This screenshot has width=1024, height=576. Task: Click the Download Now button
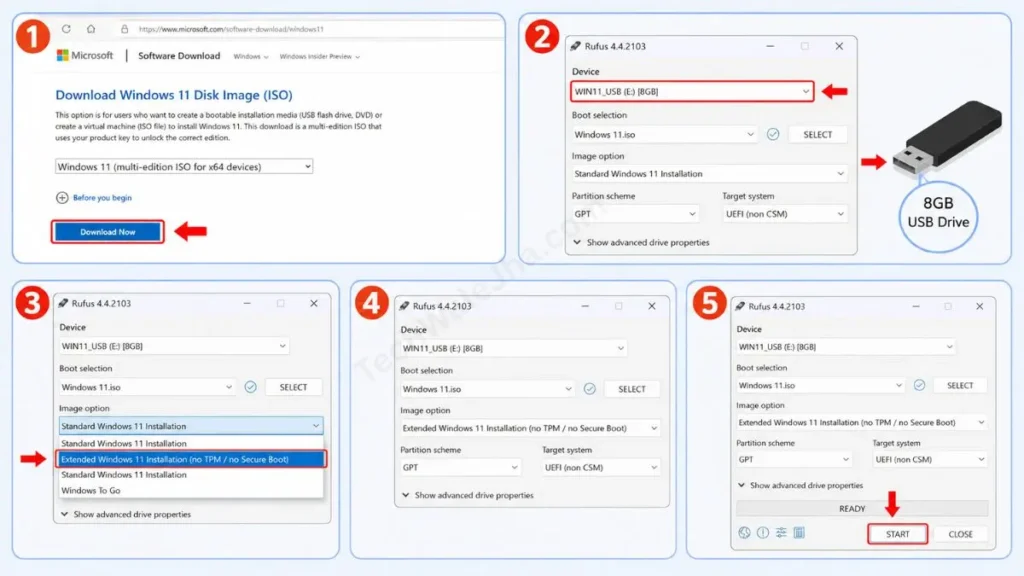[108, 232]
